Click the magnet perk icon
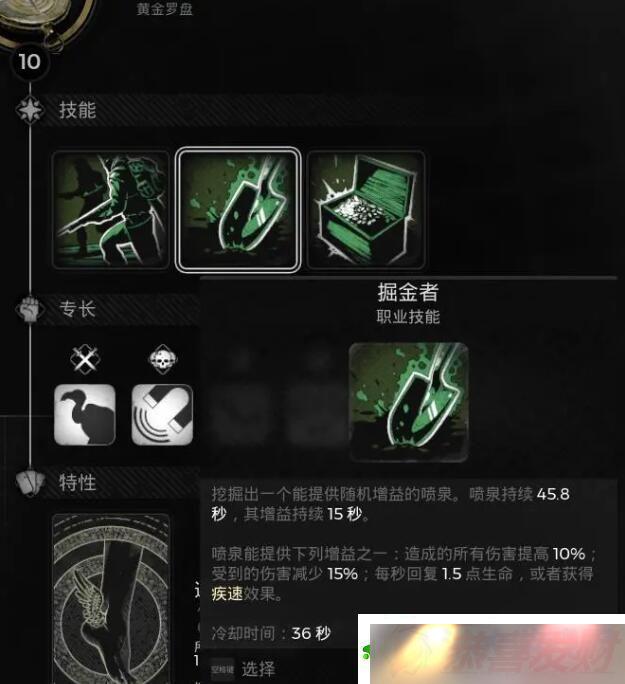This screenshot has height=684, width=625. point(162,415)
